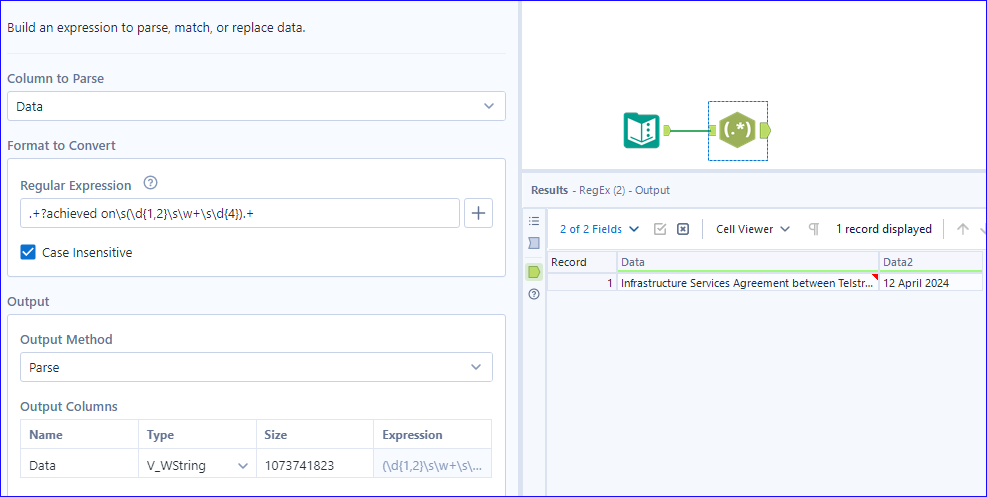Select the 12 April 2024 cell
The width and height of the screenshot is (987, 497).
[929, 283]
